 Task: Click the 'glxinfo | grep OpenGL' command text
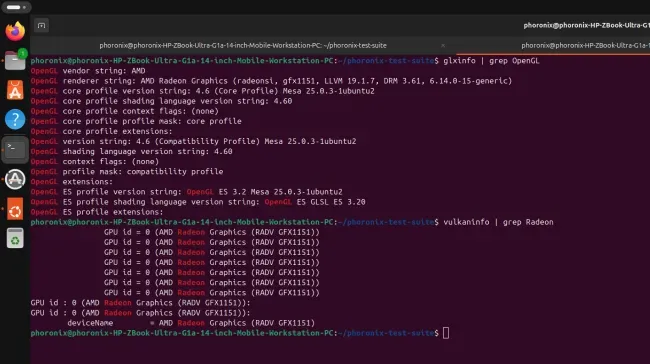[491, 61]
